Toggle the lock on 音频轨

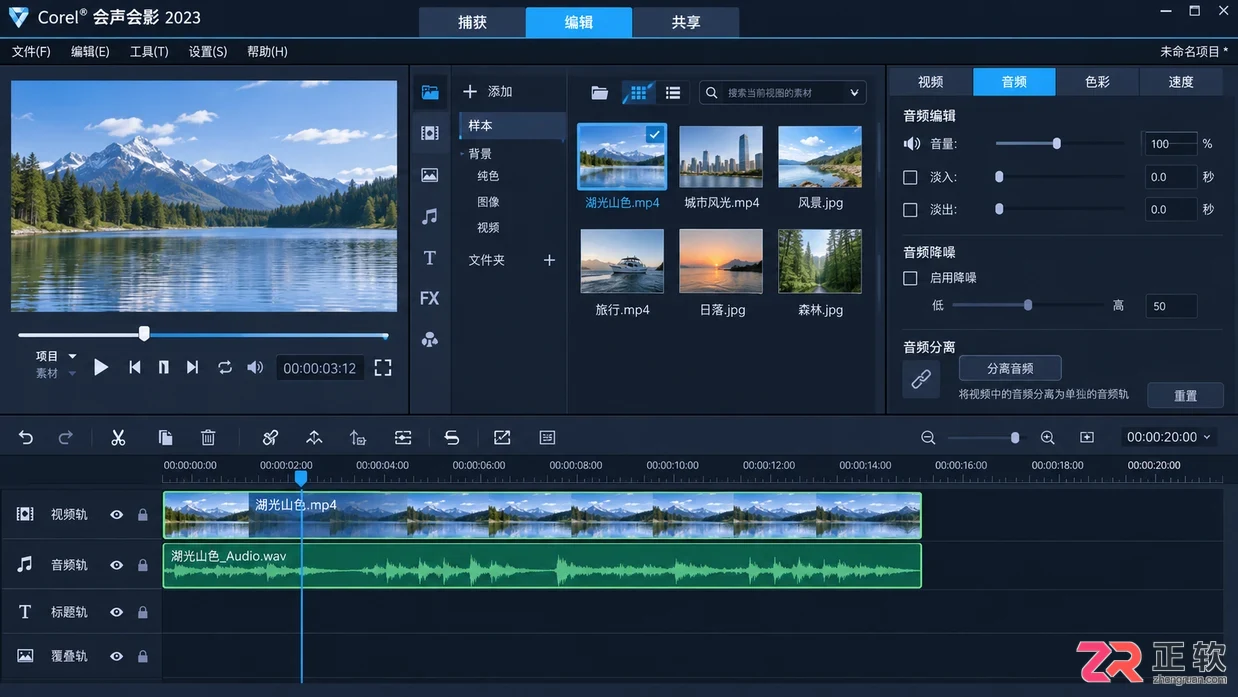[x=143, y=565]
